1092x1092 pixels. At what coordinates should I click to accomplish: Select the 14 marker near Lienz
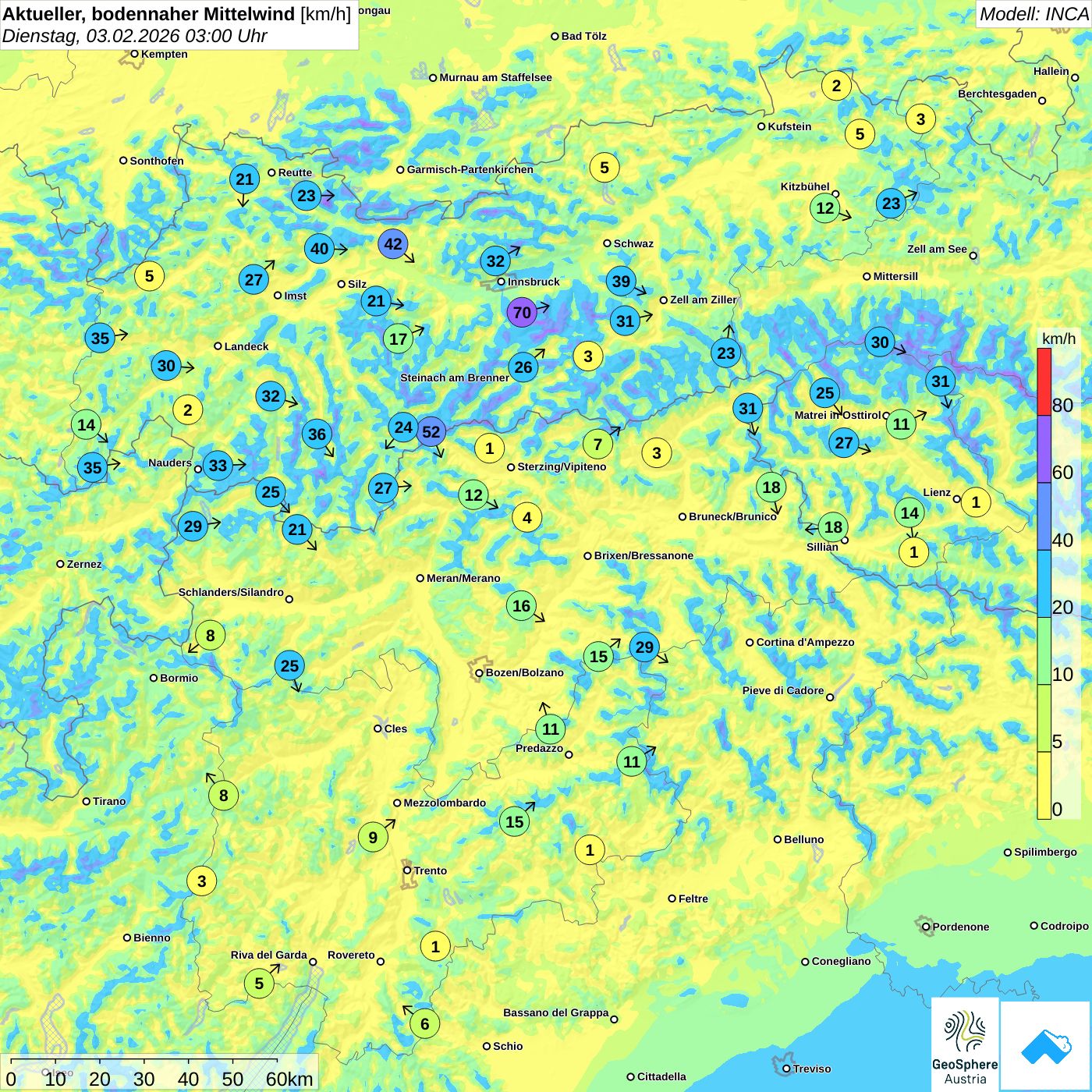[x=909, y=512]
